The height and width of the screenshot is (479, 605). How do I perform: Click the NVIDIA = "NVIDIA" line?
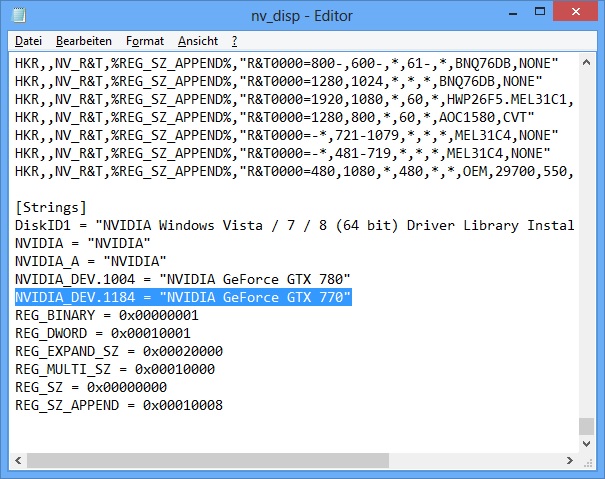point(83,244)
